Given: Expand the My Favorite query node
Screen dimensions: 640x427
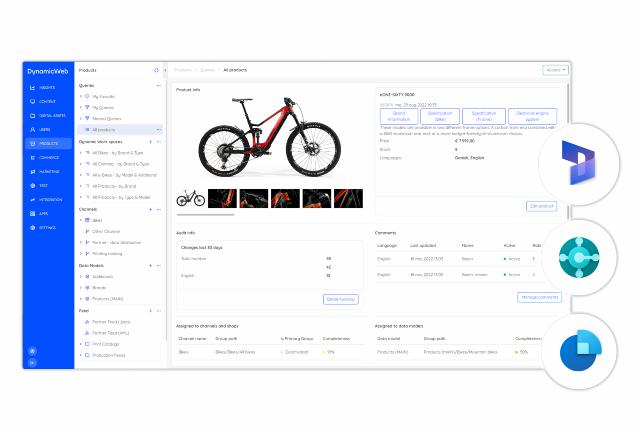Looking at the screenshot, I should [x=81, y=96].
